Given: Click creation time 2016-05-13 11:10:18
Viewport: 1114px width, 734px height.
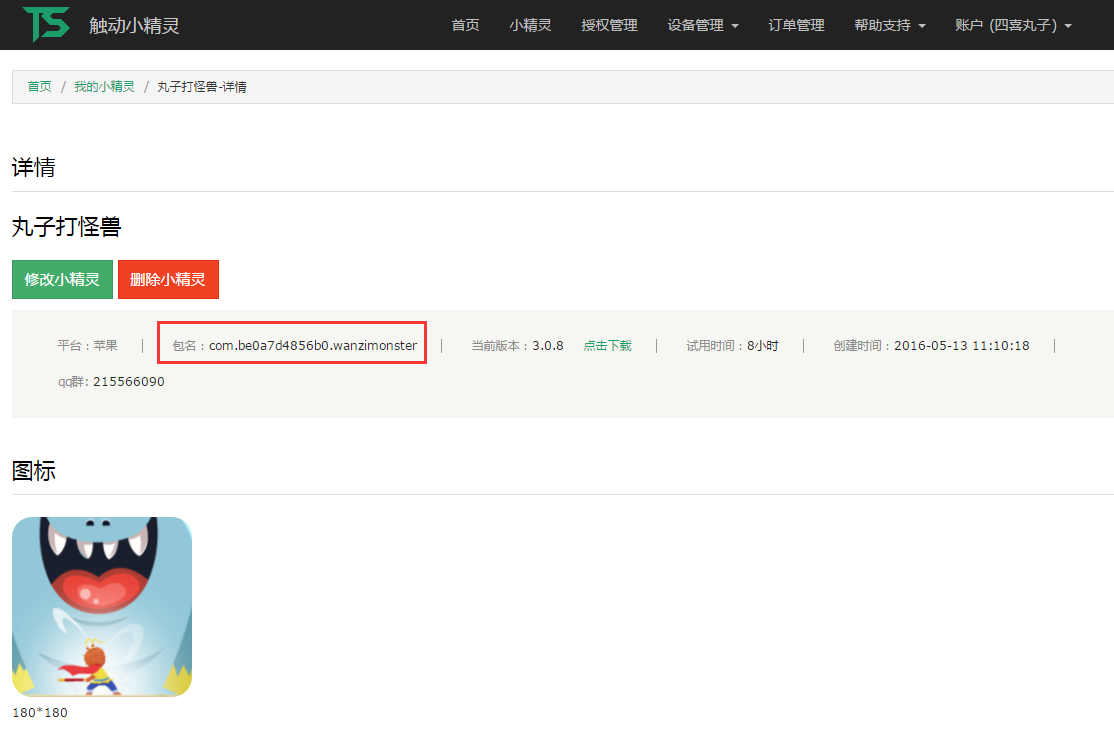Looking at the screenshot, I should point(961,345).
